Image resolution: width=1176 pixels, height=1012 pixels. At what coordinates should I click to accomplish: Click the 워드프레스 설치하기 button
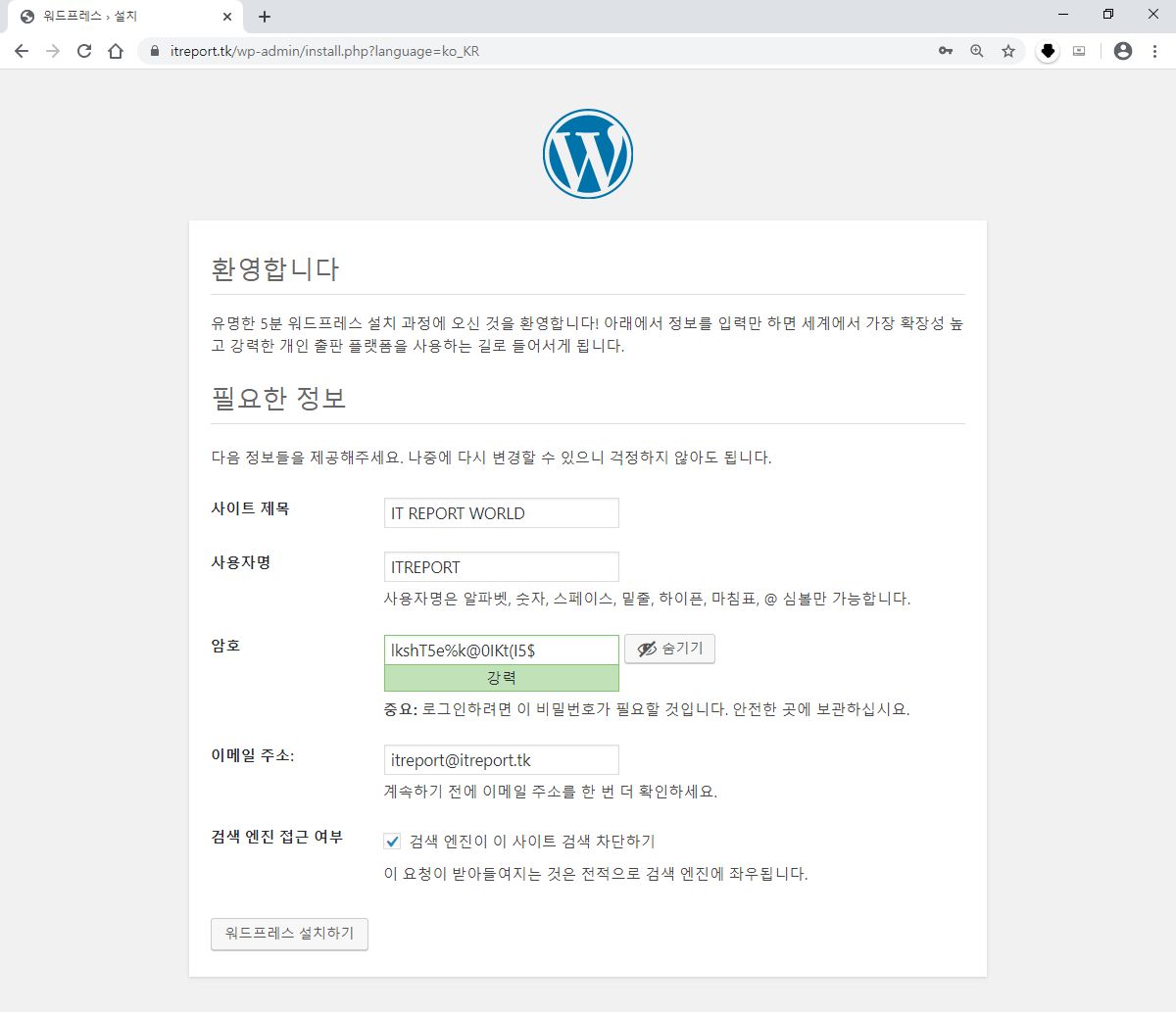[289, 934]
